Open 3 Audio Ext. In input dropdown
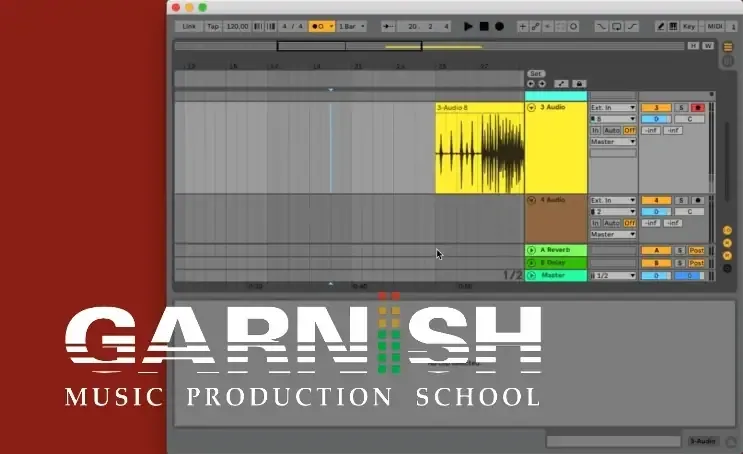743x454 pixels. tap(613, 108)
